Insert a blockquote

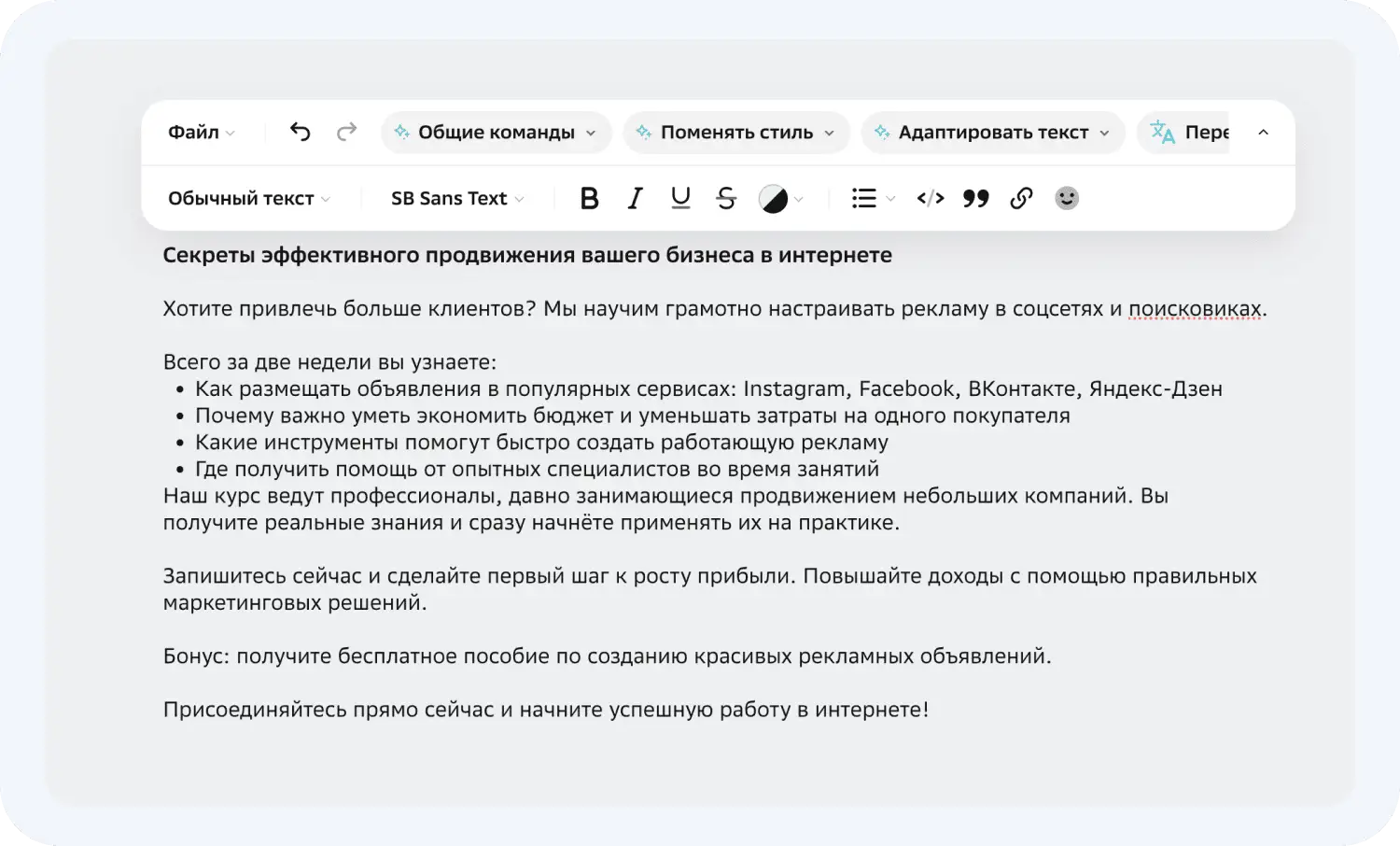pos(976,198)
